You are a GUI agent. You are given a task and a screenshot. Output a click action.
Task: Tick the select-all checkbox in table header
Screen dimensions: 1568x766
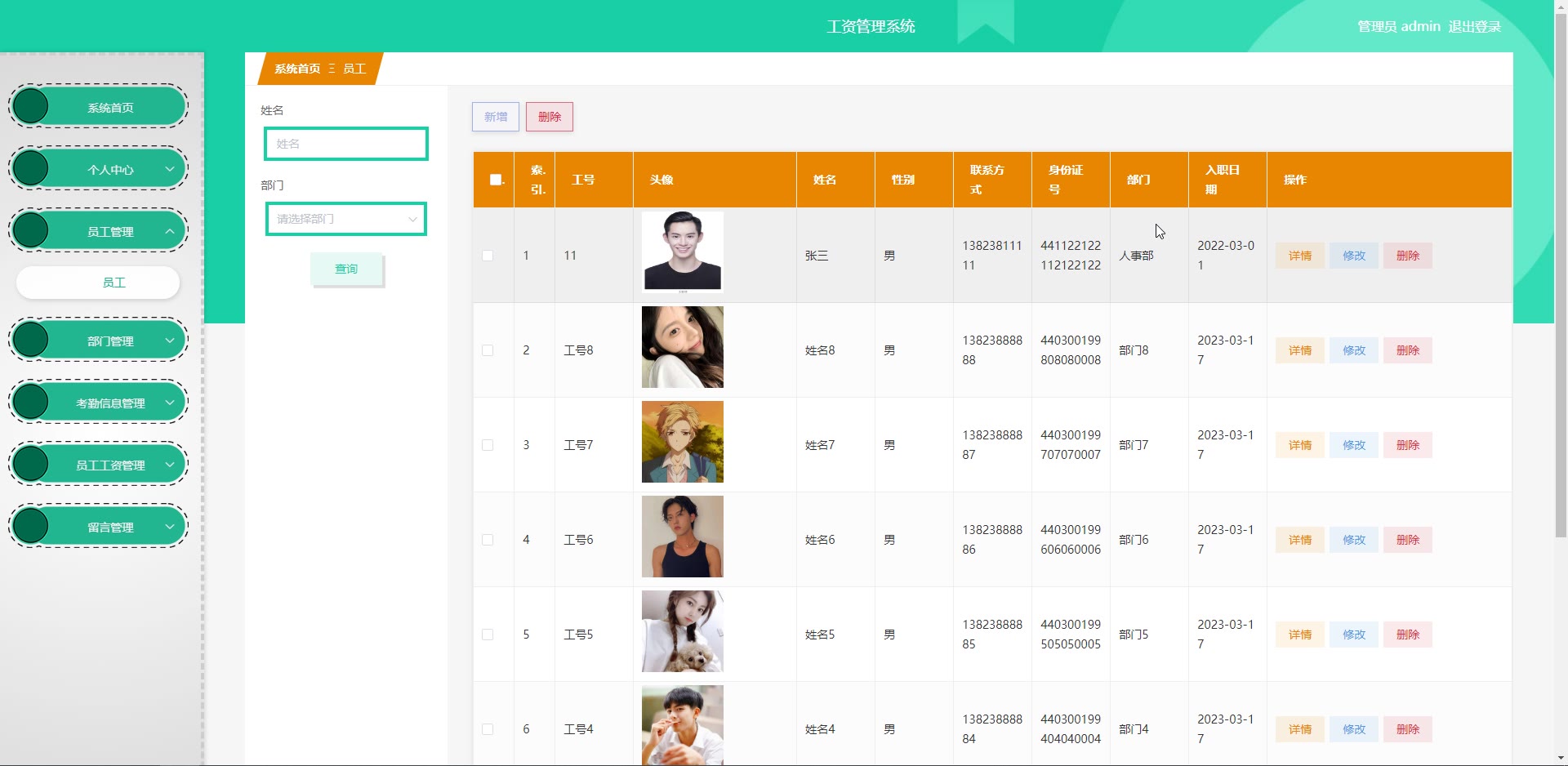(x=496, y=180)
